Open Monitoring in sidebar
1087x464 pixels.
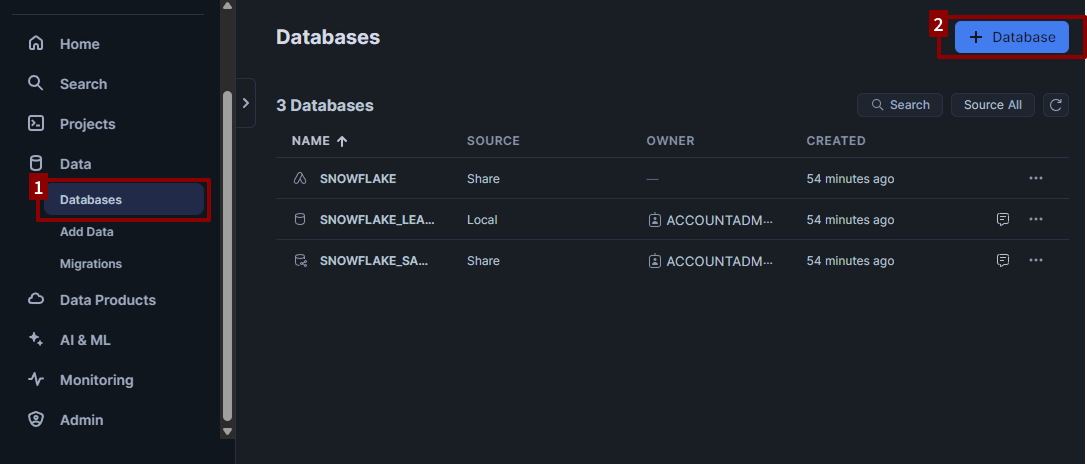[96, 380]
